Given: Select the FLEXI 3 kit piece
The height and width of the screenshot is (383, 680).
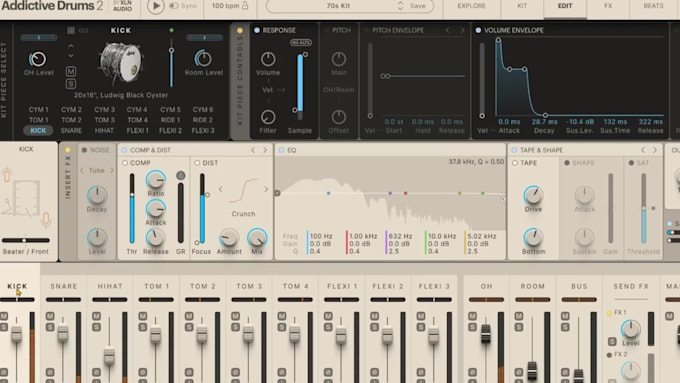Looking at the screenshot, I should [x=203, y=131].
